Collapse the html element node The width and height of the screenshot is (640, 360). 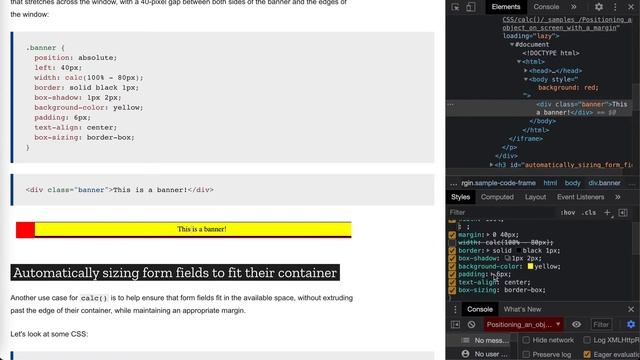pyautogui.click(x=519, y=62)
